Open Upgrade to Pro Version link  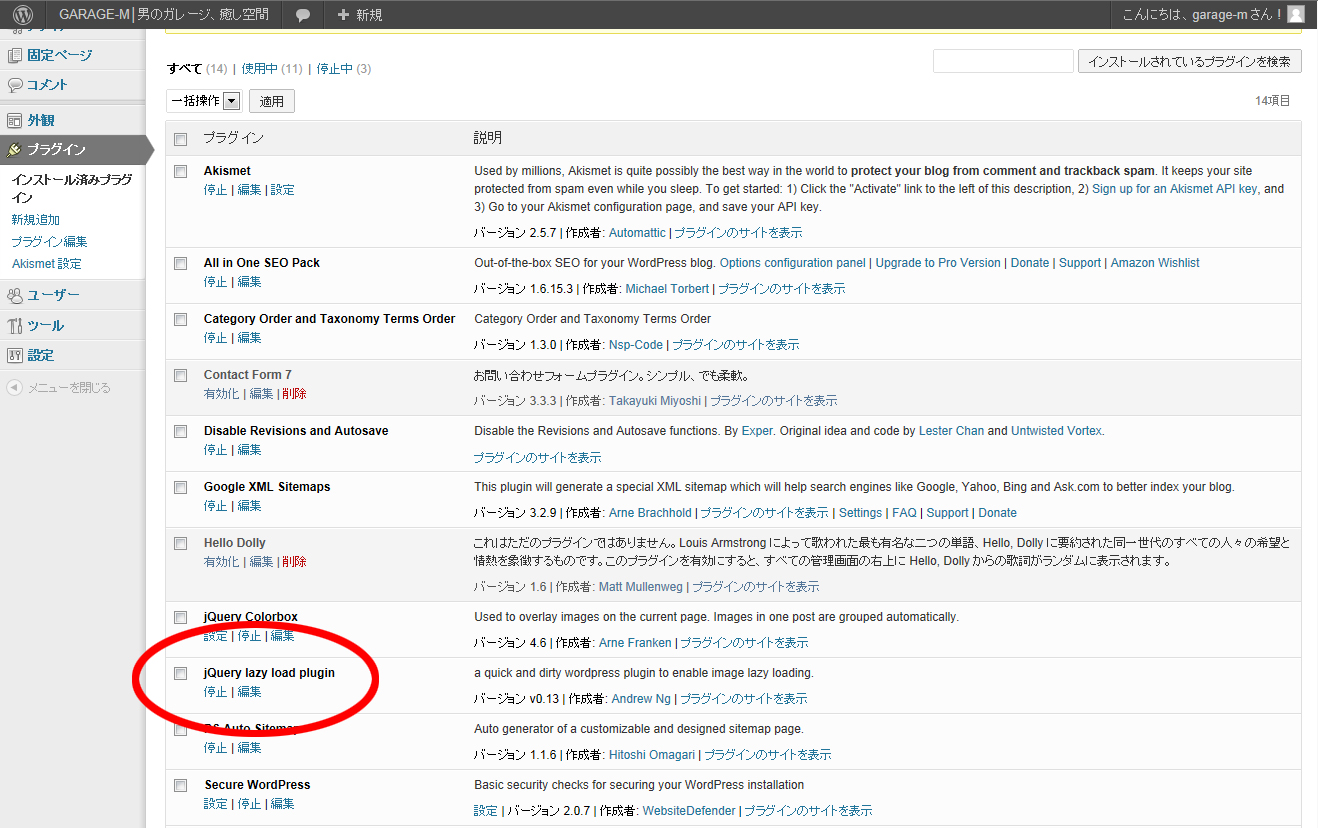click(938, 263)
